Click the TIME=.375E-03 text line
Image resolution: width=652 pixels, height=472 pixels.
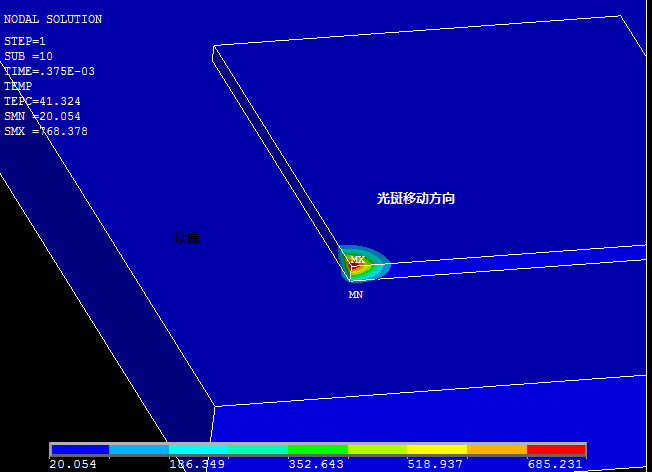coord(46,71)
